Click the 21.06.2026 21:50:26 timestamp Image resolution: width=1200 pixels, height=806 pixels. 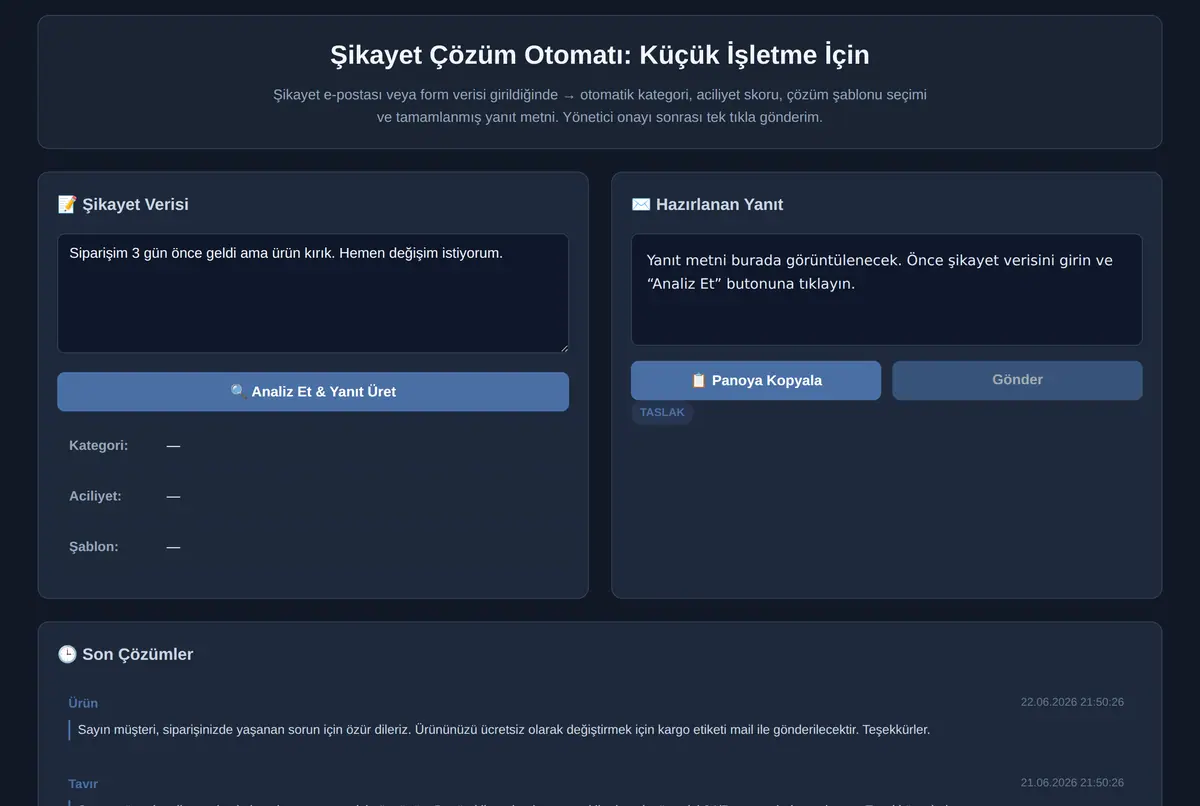coord(1072,783)
